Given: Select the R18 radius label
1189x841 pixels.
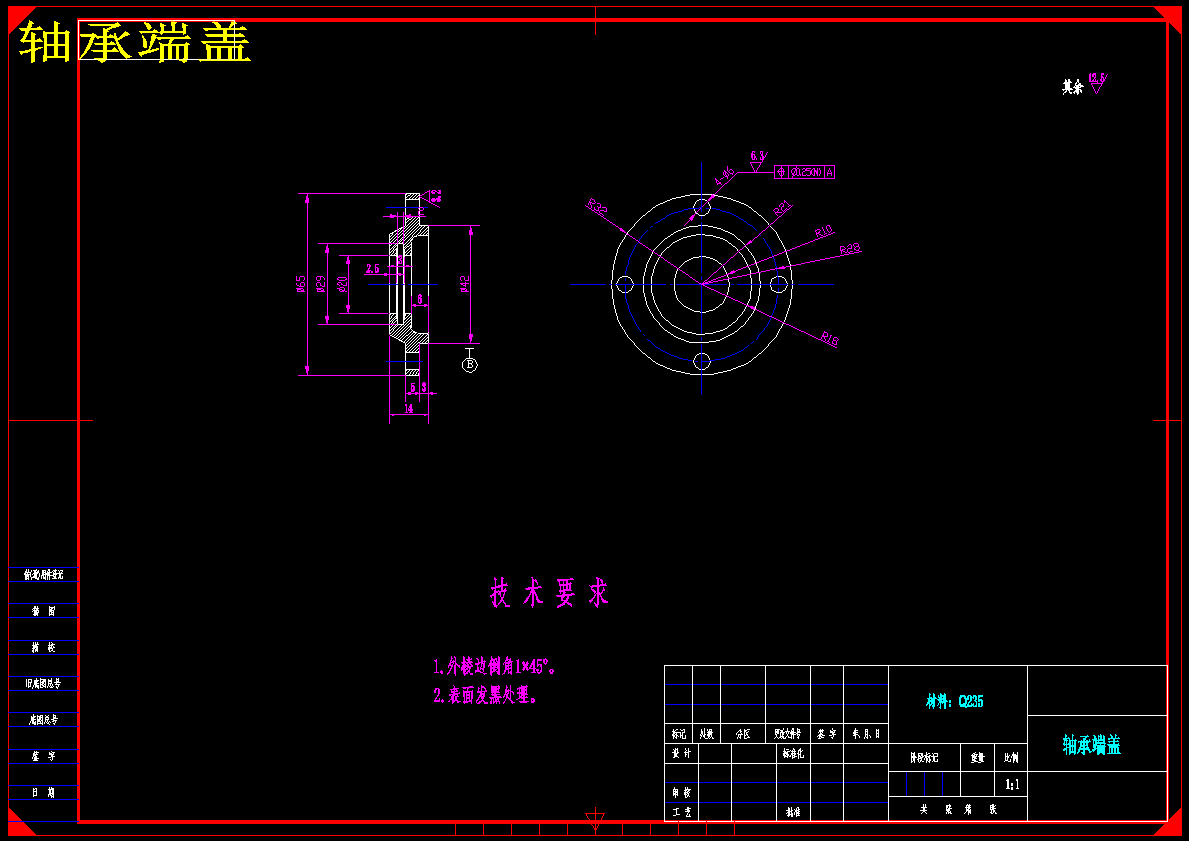Looking at the screenshot, I should [x=829, y=338].
